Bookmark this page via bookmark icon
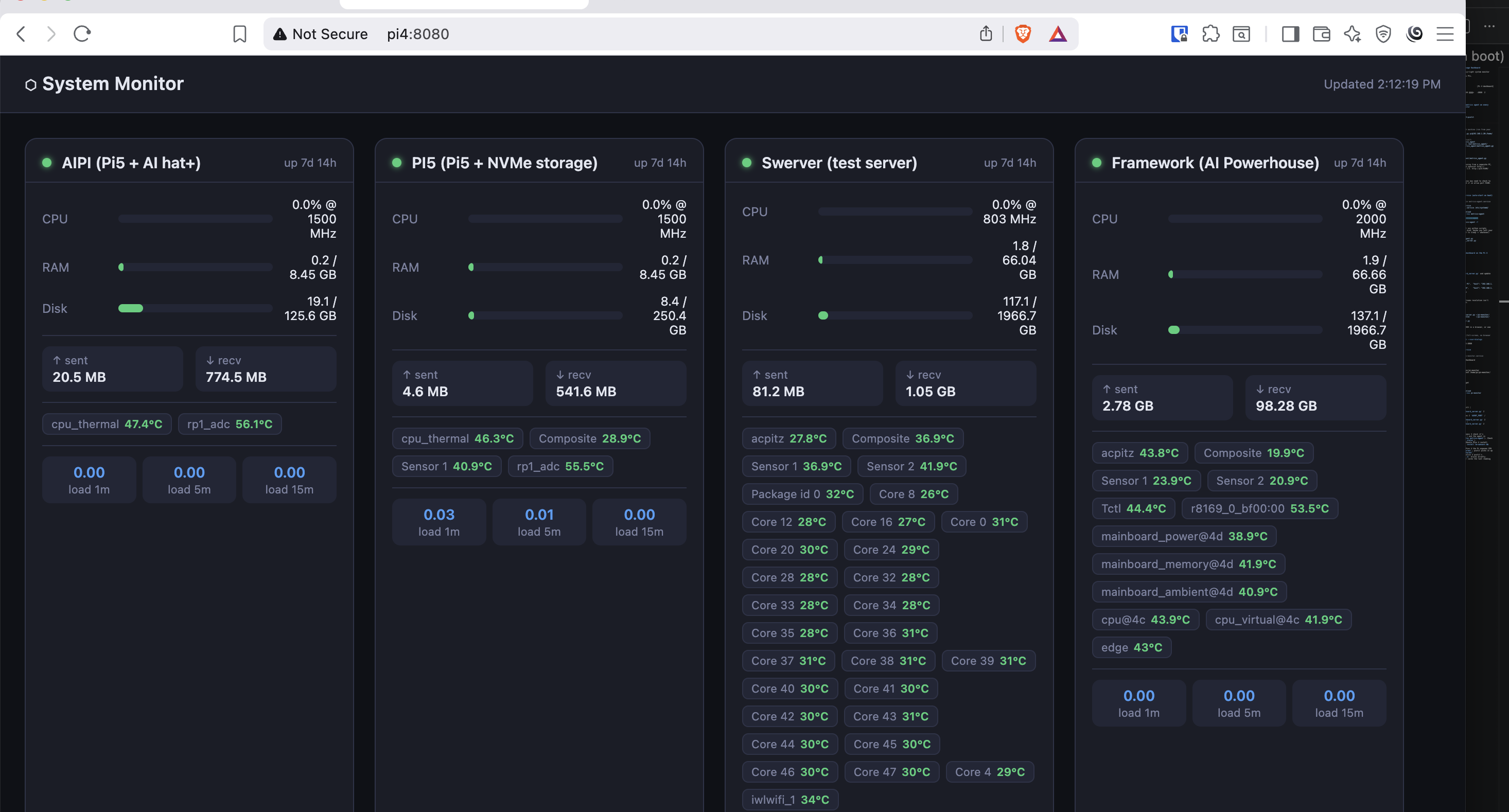Image resolution: width=1509 pixels, height=812 pixels. (240, 34)
